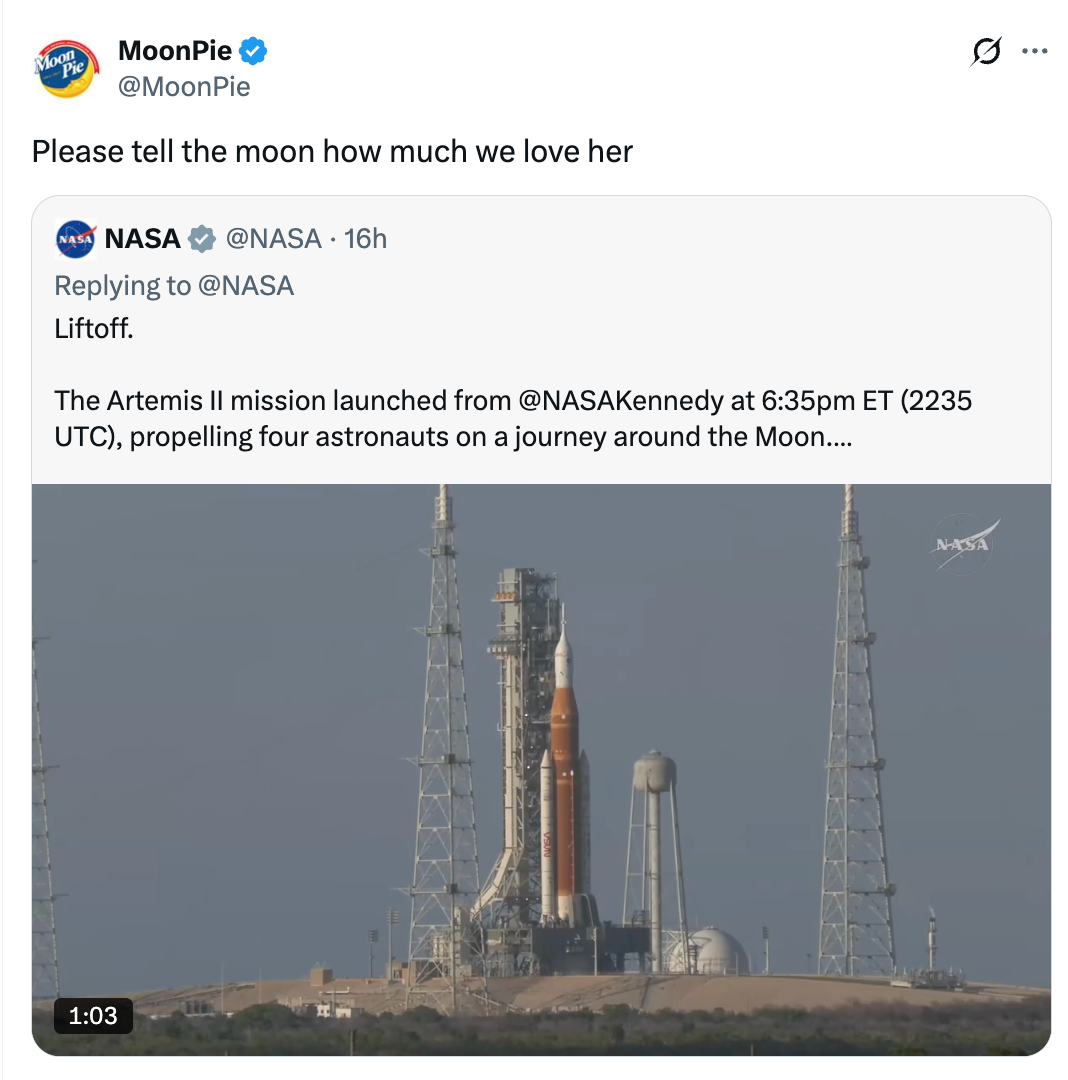The width and height of the screenshot is (1068, 1080).
Task: Click MoonPie's profile avatar
Action: [x=65, y=68]
